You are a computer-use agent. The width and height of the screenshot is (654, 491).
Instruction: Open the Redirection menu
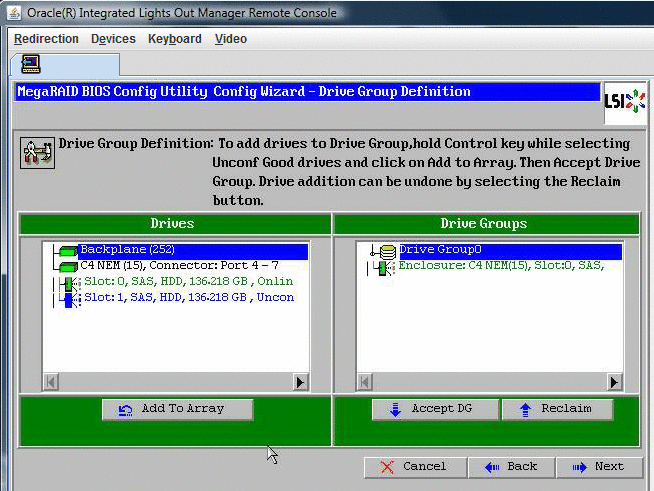[46, 39]
